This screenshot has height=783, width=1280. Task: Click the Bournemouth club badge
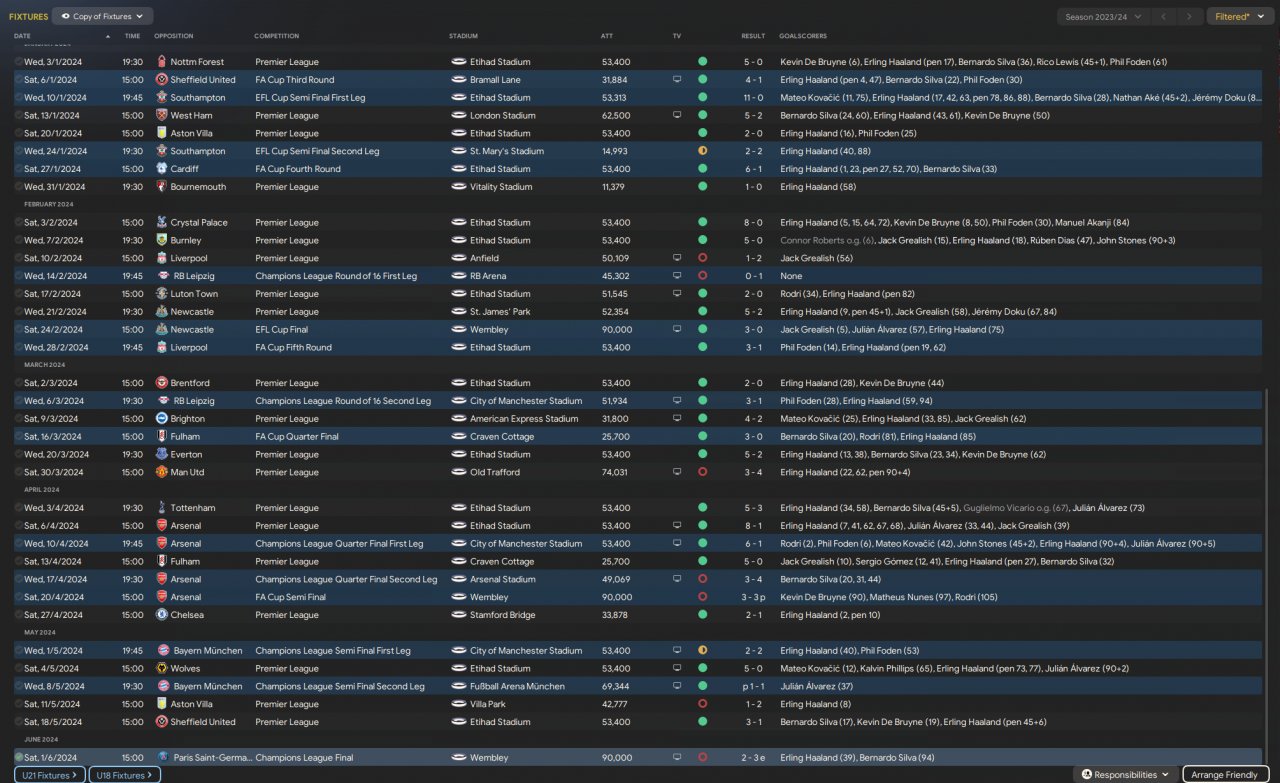click(x=162, y=187)
